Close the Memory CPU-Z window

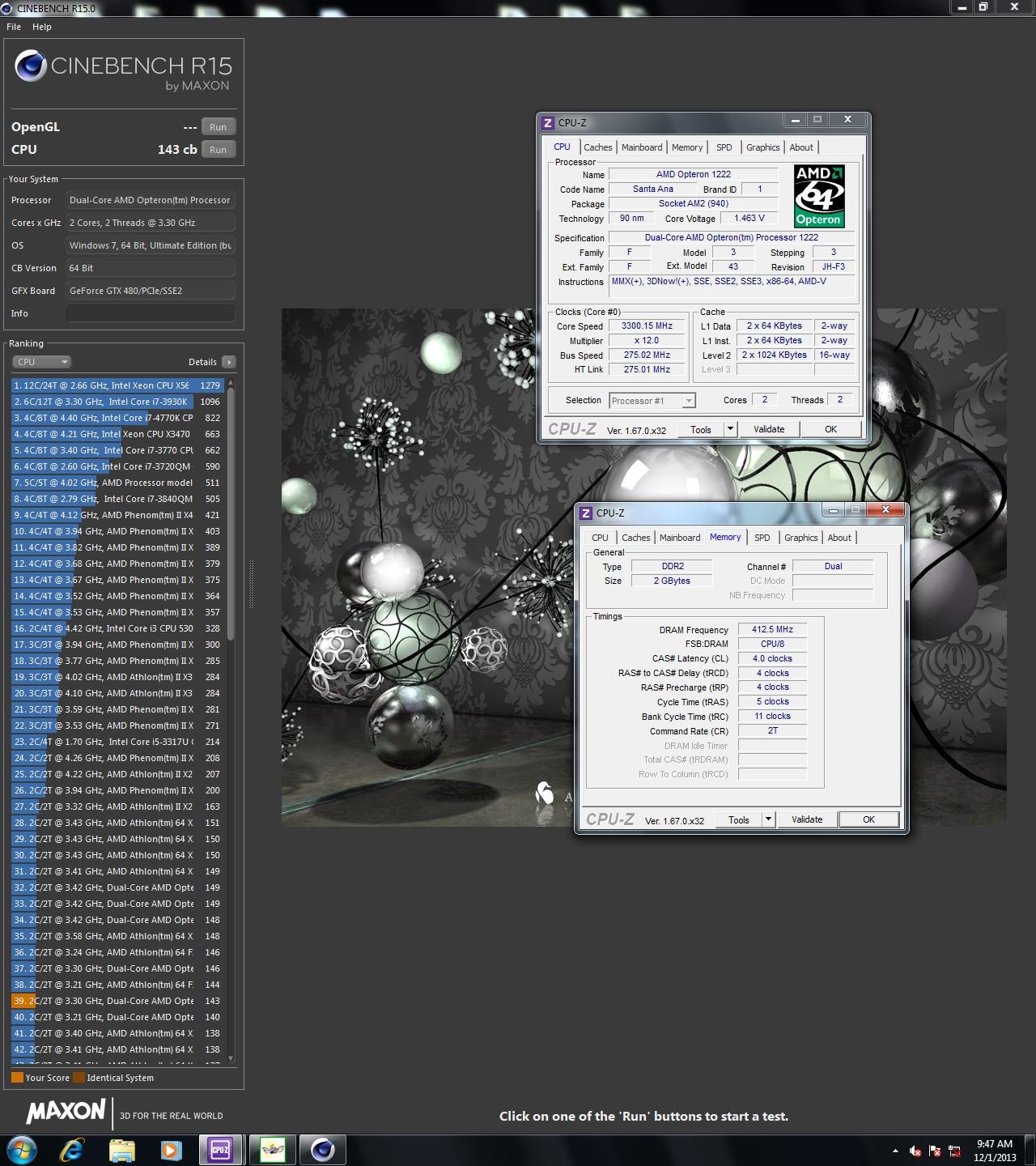click(x=885, y=509)
